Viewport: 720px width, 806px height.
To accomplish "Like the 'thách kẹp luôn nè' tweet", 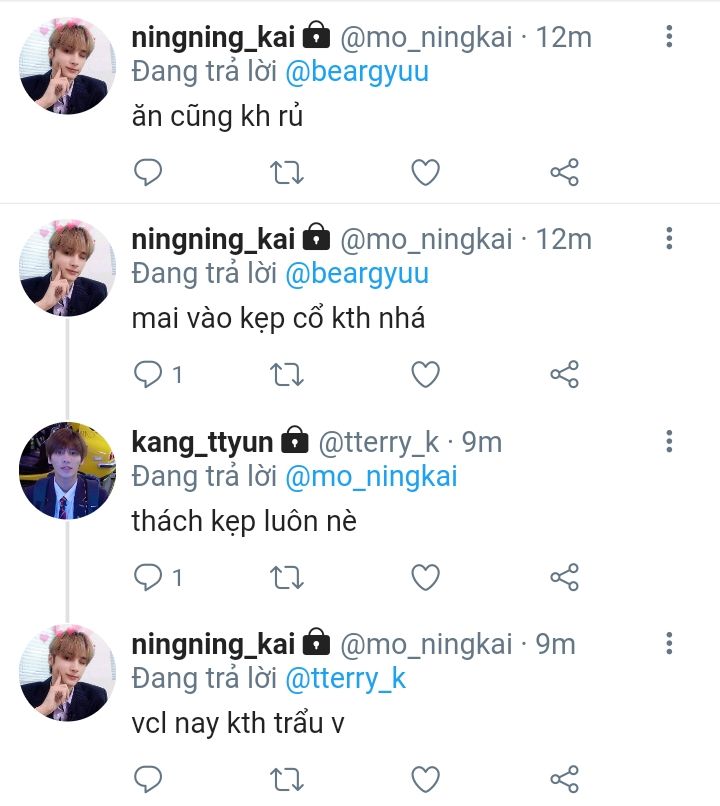I will pos(426,577).
